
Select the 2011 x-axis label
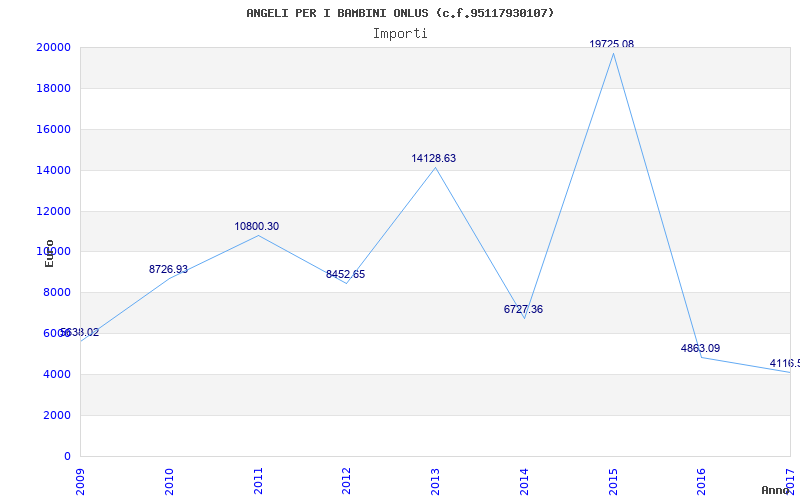(x=258, y=482)
